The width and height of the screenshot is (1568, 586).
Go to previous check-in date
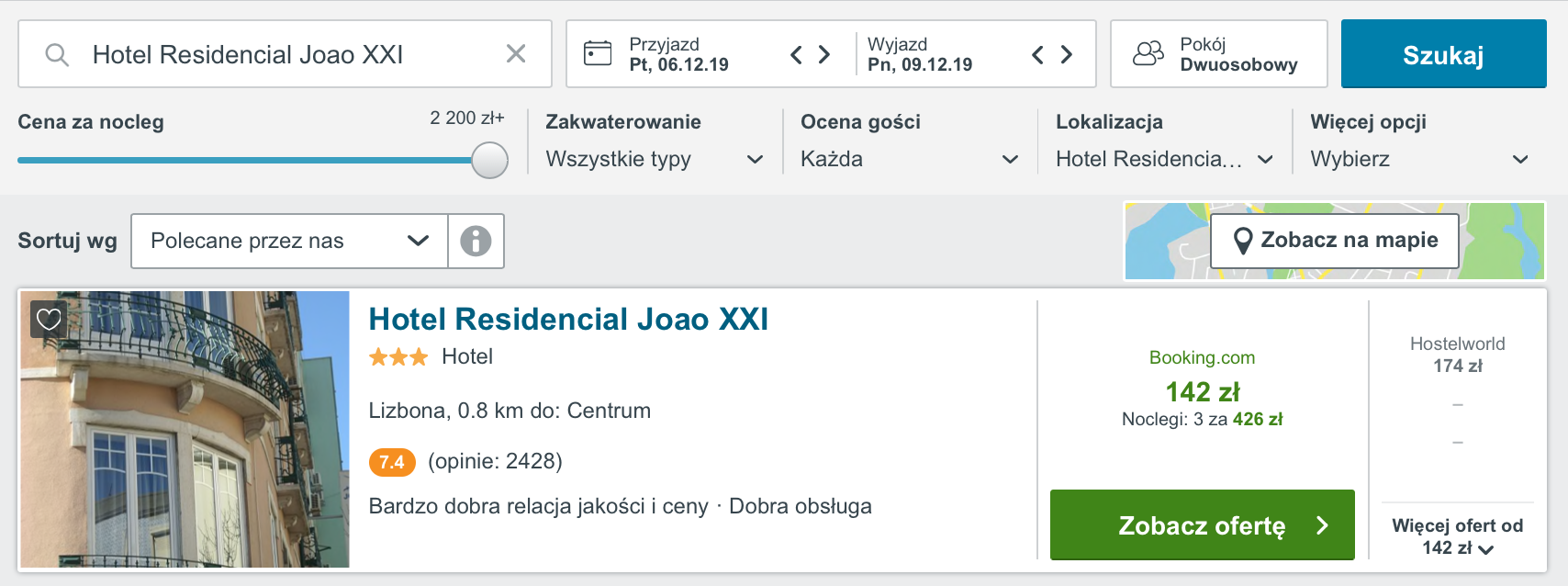(796, 55)
